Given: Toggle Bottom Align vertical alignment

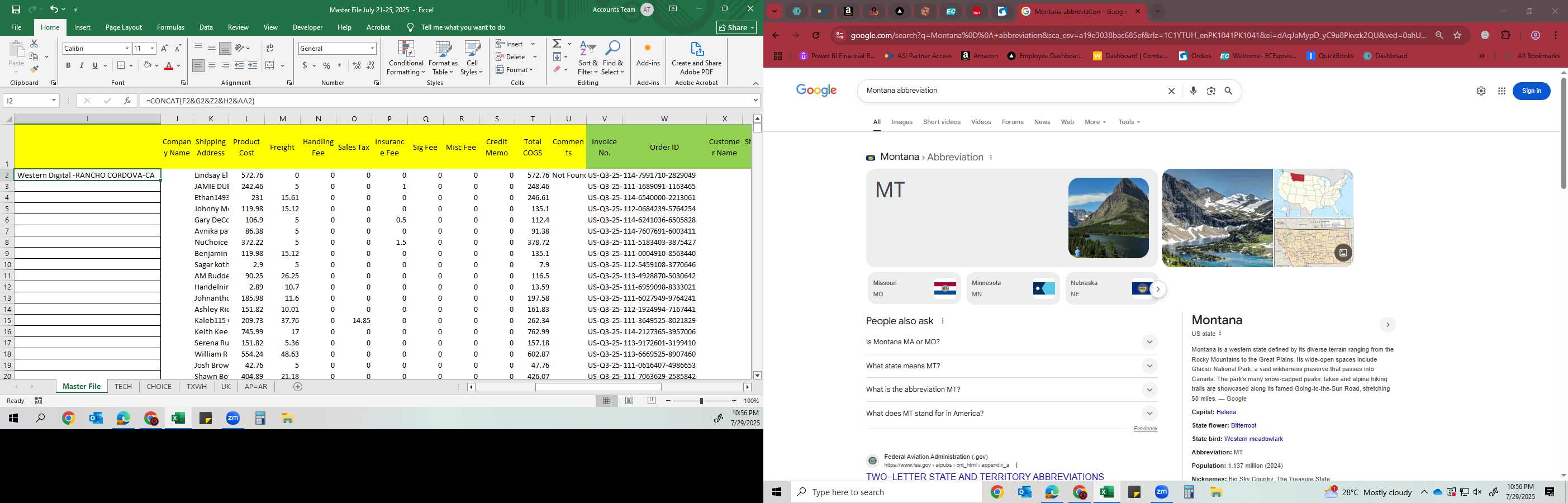Looking at the screenshot, I should (x=225, y=48).
